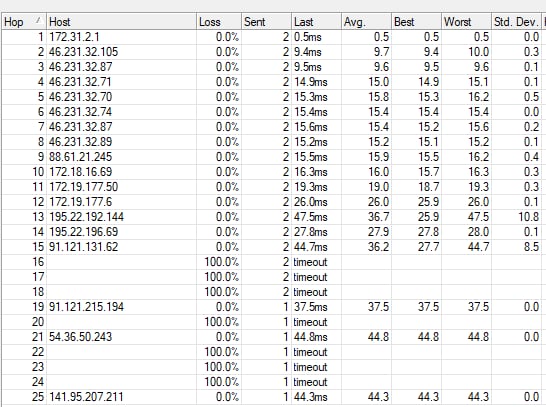
Task: Select row for host 172.19.177.50
Action: pos(272,187)
